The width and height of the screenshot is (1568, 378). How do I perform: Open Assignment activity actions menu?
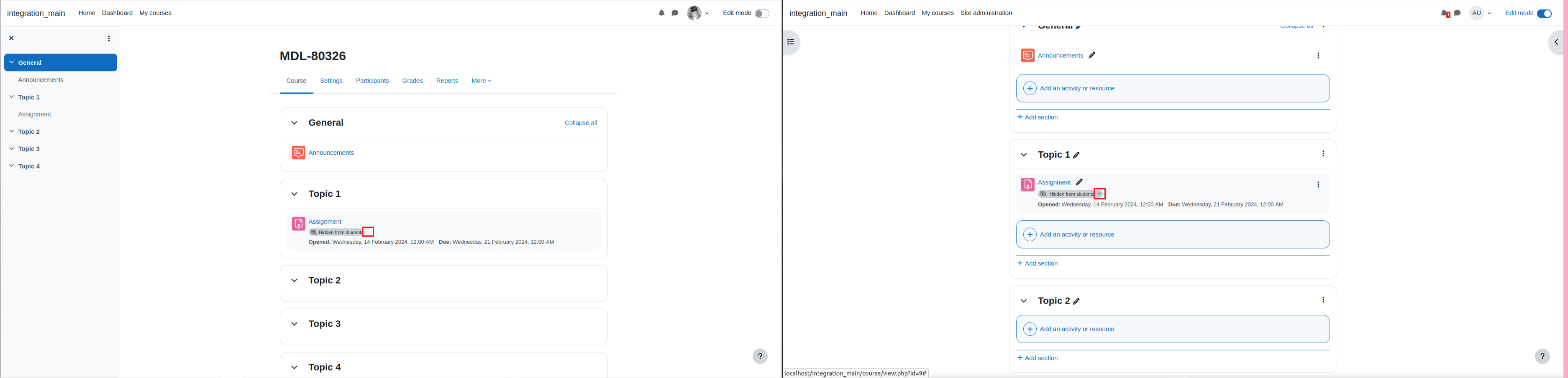(x=1318, y=185)
